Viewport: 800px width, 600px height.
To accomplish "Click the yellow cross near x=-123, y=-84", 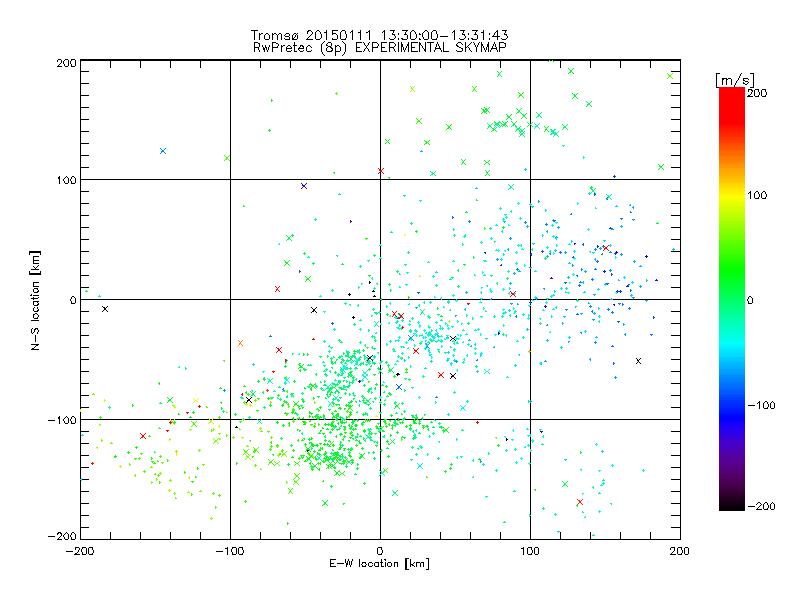I will (196, 401).
